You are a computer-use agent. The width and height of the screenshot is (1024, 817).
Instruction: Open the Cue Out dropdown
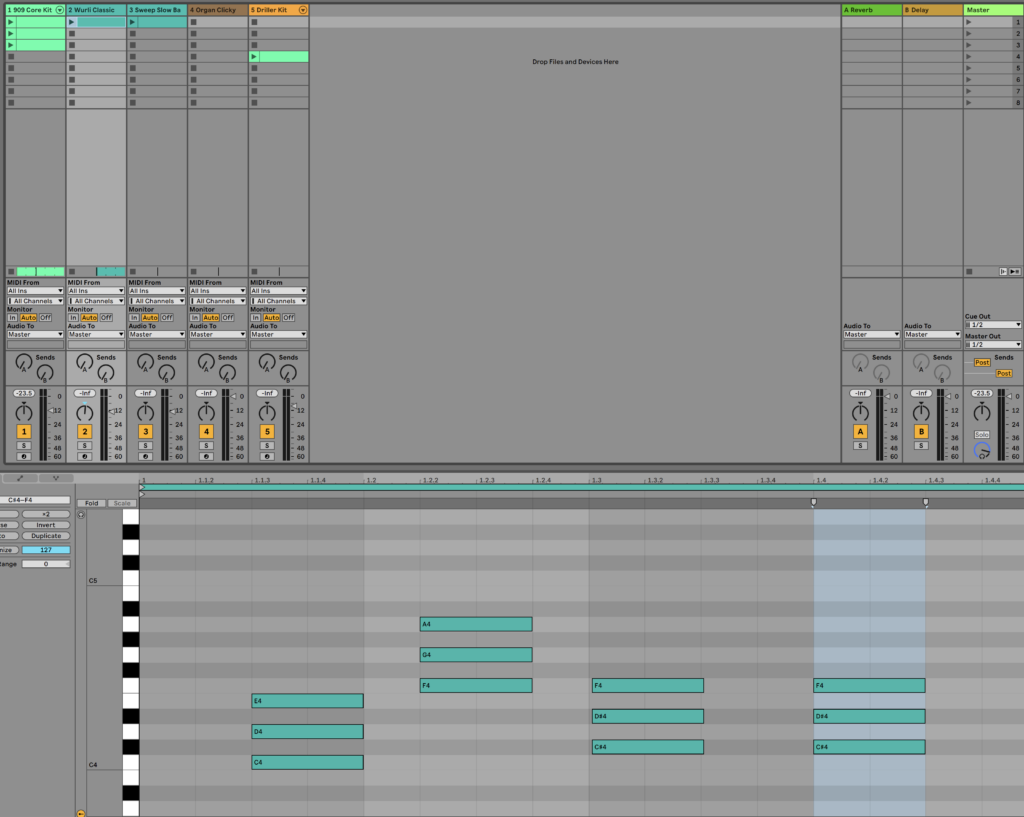(x=993, y=325)
